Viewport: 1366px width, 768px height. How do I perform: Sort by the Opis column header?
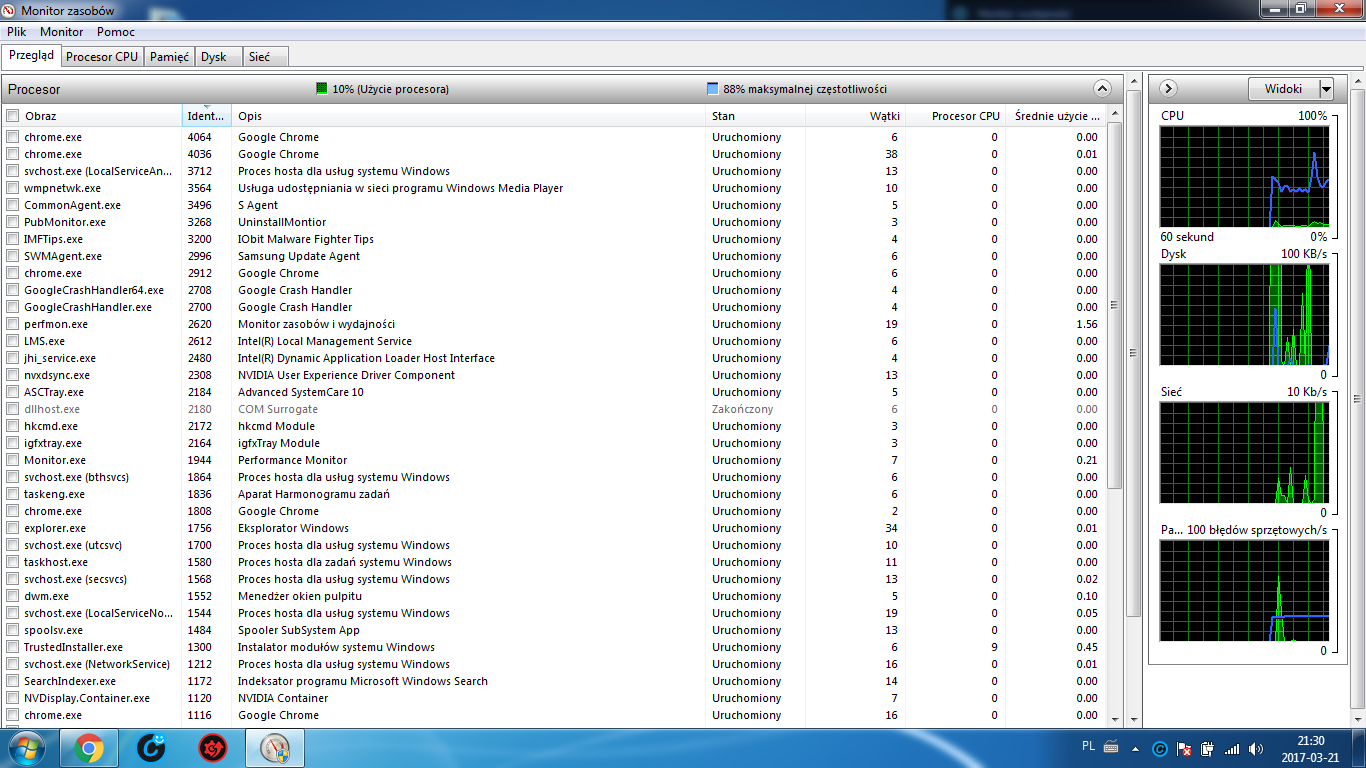468,116
